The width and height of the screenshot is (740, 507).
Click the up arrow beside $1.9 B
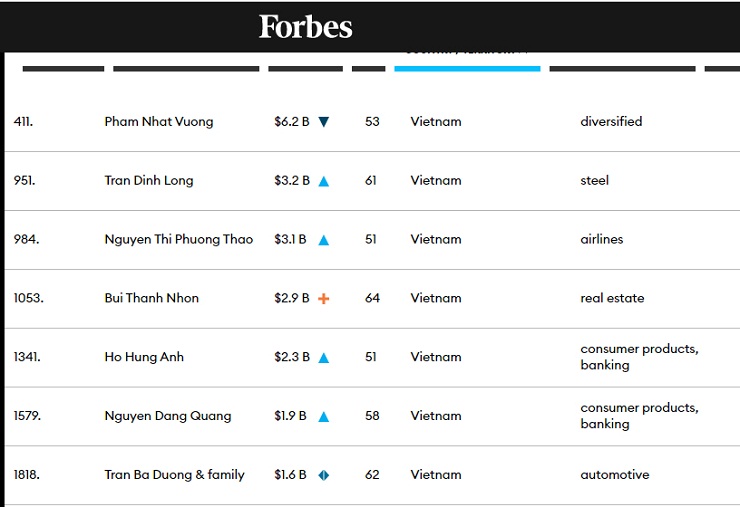323,417
